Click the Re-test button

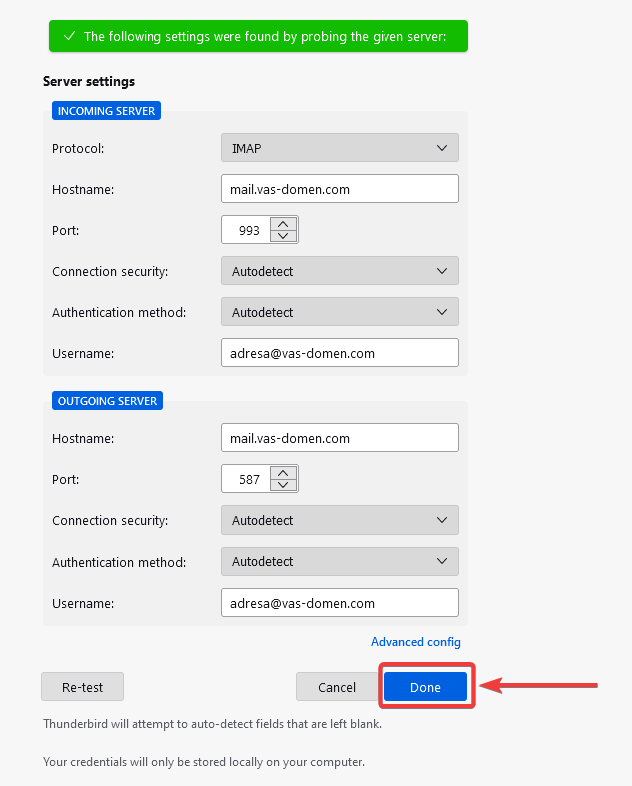[x=82, y=687]
